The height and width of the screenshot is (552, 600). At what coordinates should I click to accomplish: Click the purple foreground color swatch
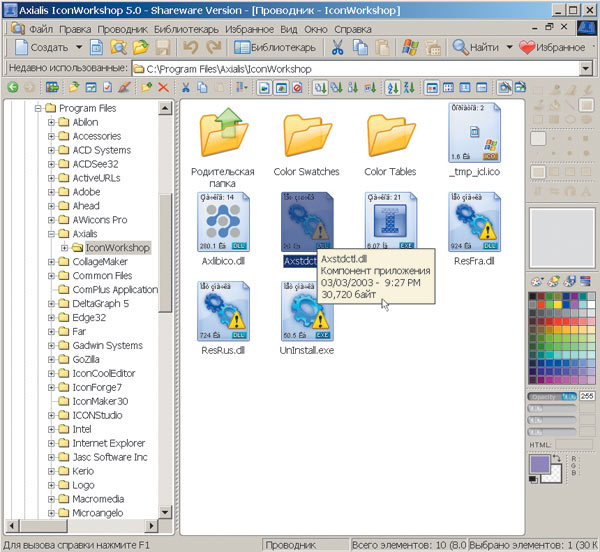point(540,463)
